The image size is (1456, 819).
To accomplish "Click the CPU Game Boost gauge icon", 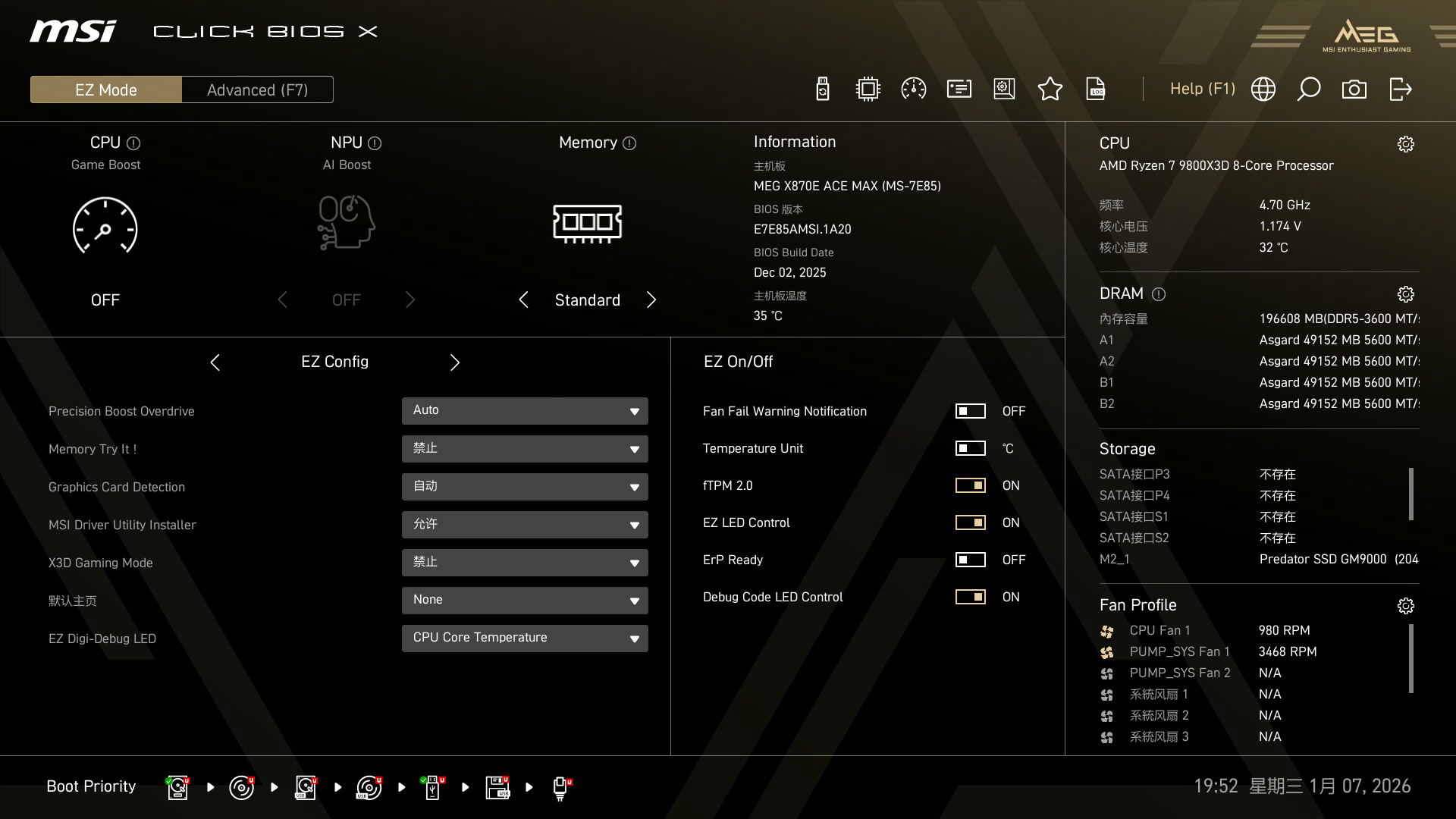I will 105,226.
